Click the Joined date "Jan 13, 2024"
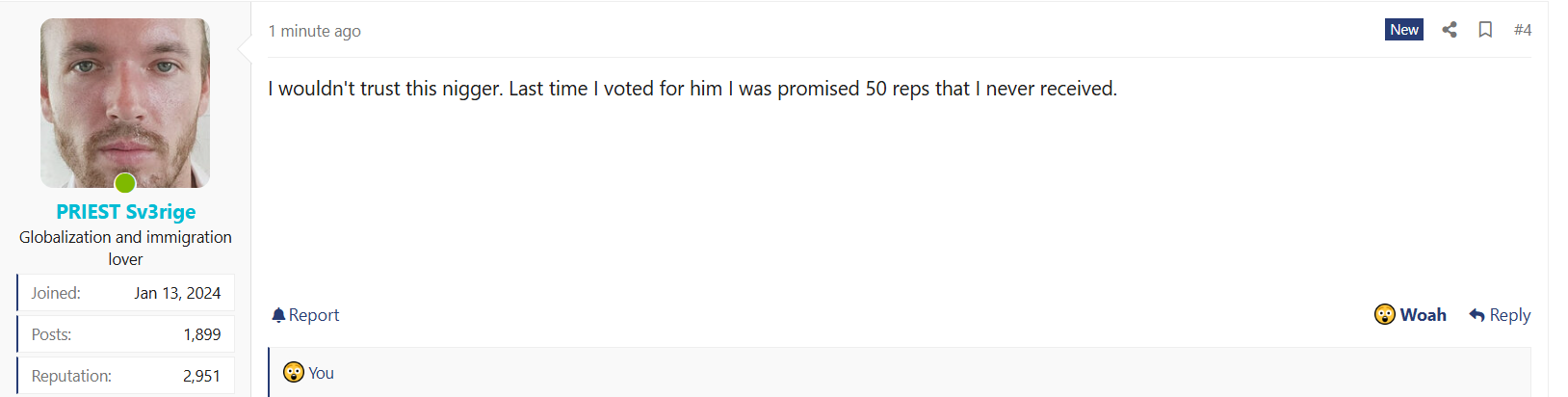The height and width of the screenshot is (397, 1568). 177,293
